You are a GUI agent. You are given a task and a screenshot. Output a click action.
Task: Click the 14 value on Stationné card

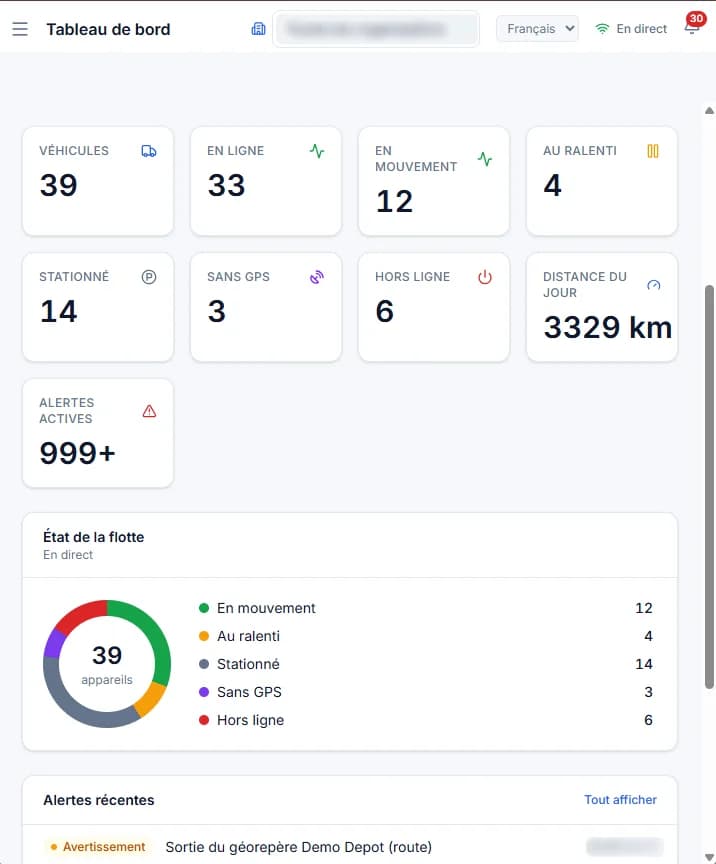pyautogui.click(x=58, y=311)
